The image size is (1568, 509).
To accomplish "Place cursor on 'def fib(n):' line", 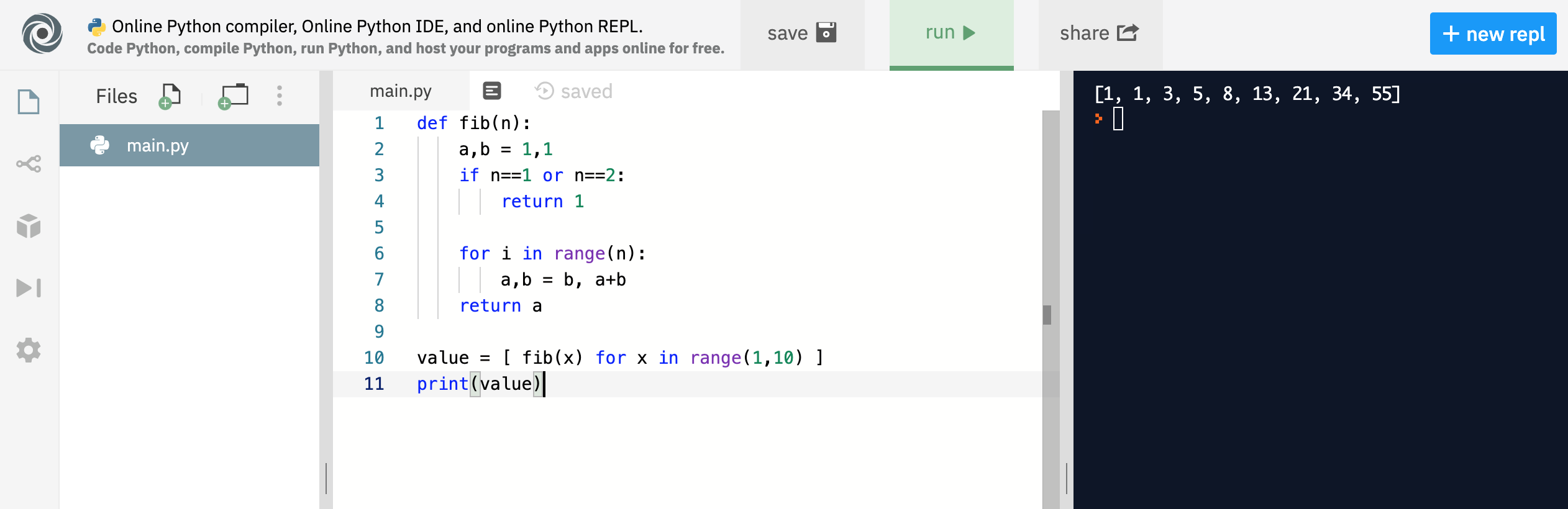I will 473,123.
